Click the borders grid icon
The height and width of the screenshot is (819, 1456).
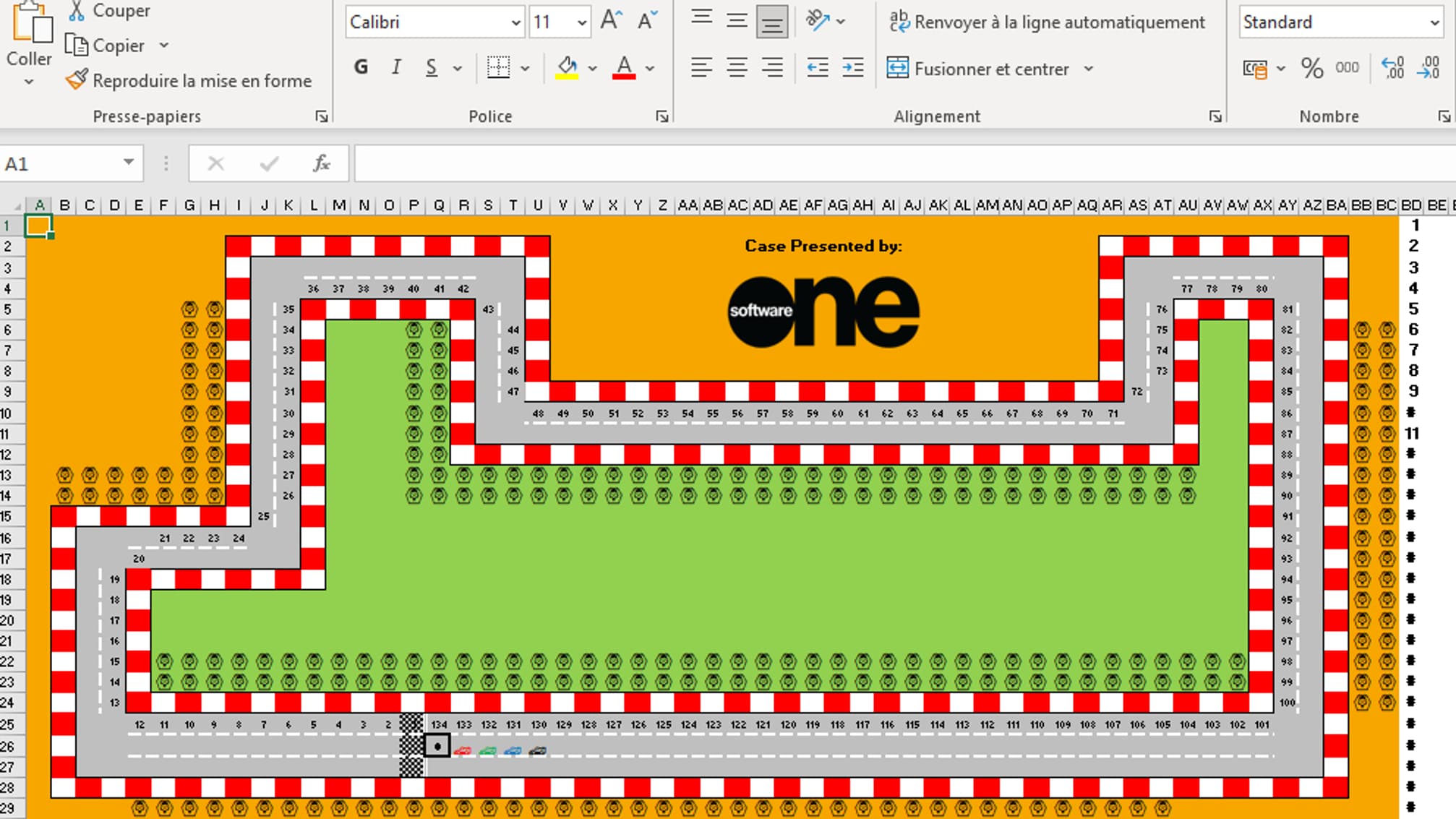[x=498, y=68]
